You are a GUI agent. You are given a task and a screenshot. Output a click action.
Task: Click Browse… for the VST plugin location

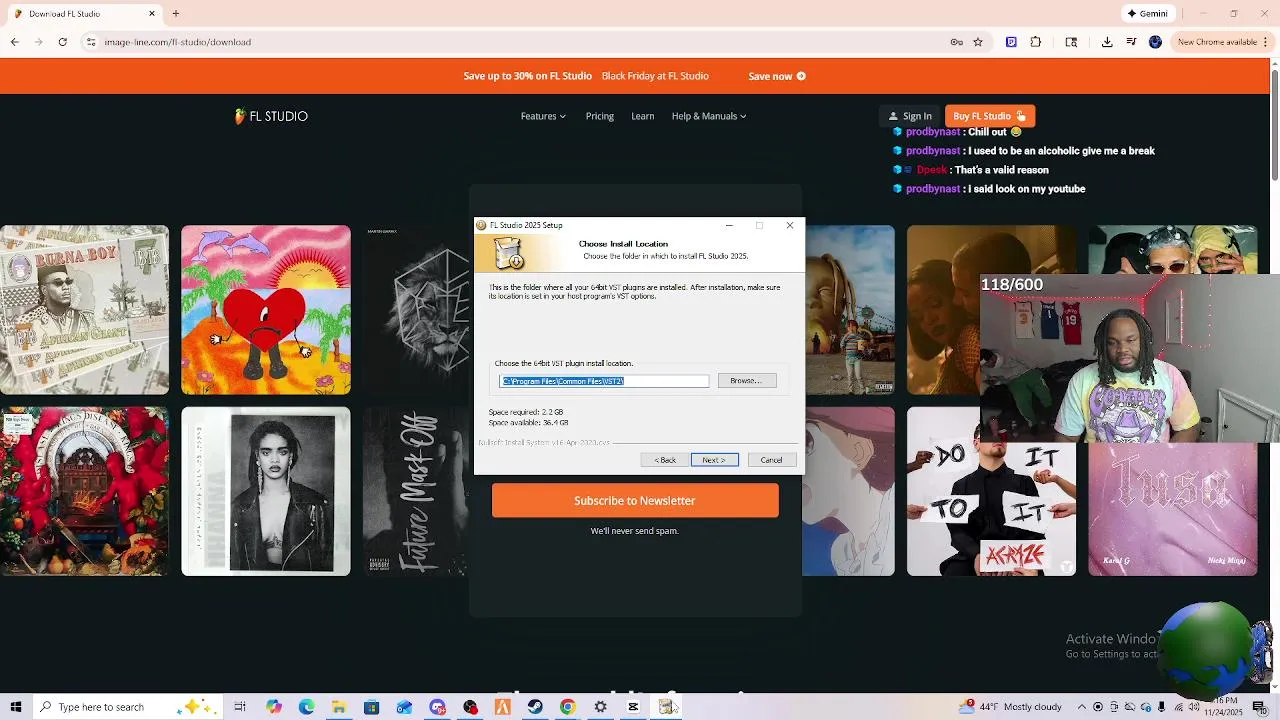coord(746,381)
